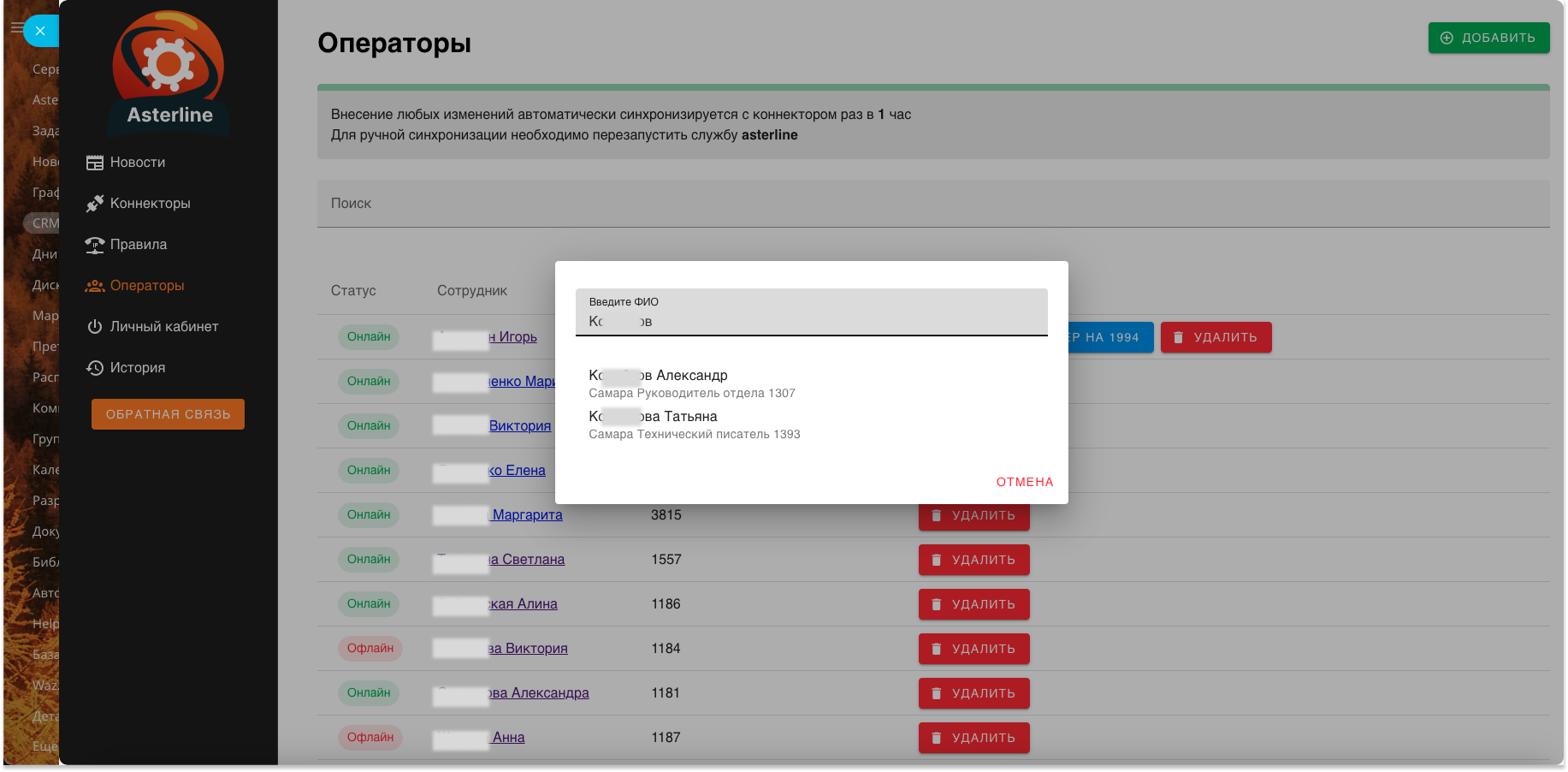Delete operator Светлана with УДАЛИТЬ
This screenshot has height=772, width=1568.
[974, 560]
